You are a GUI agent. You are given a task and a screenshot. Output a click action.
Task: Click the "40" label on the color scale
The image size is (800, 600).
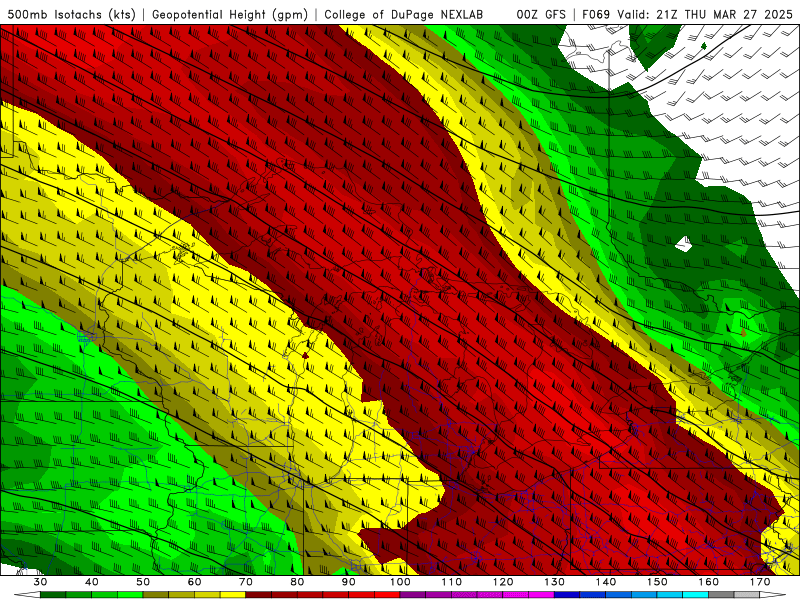click(92, 582)
